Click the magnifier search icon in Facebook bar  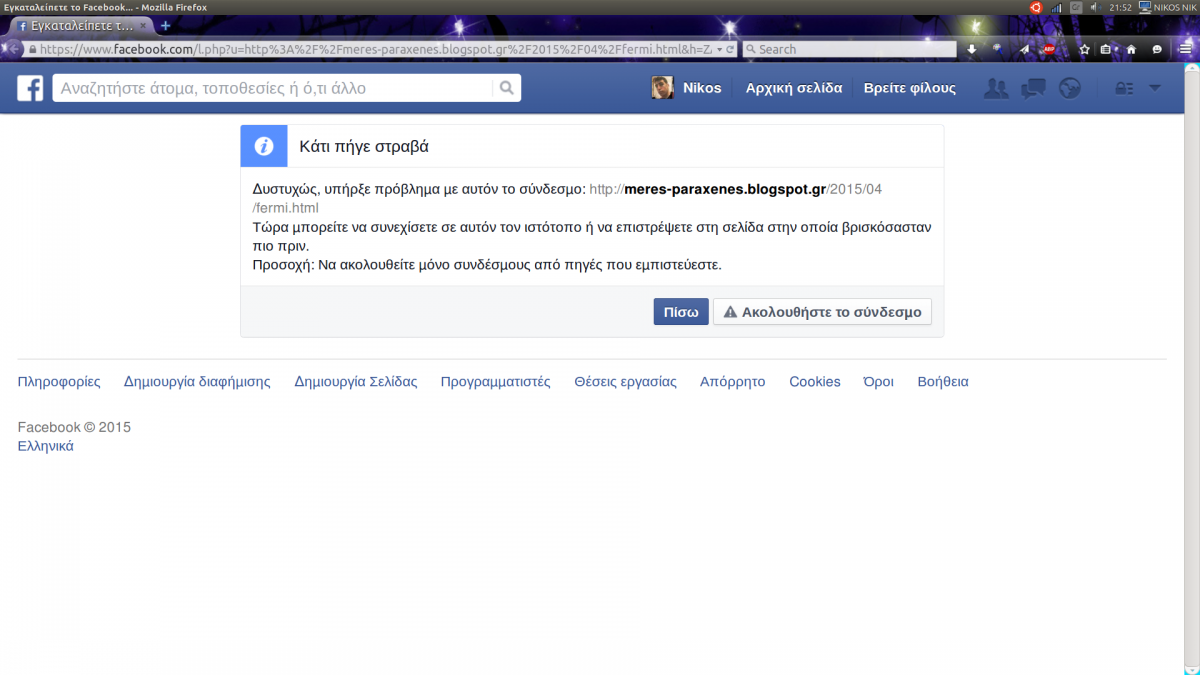point(507,88)
